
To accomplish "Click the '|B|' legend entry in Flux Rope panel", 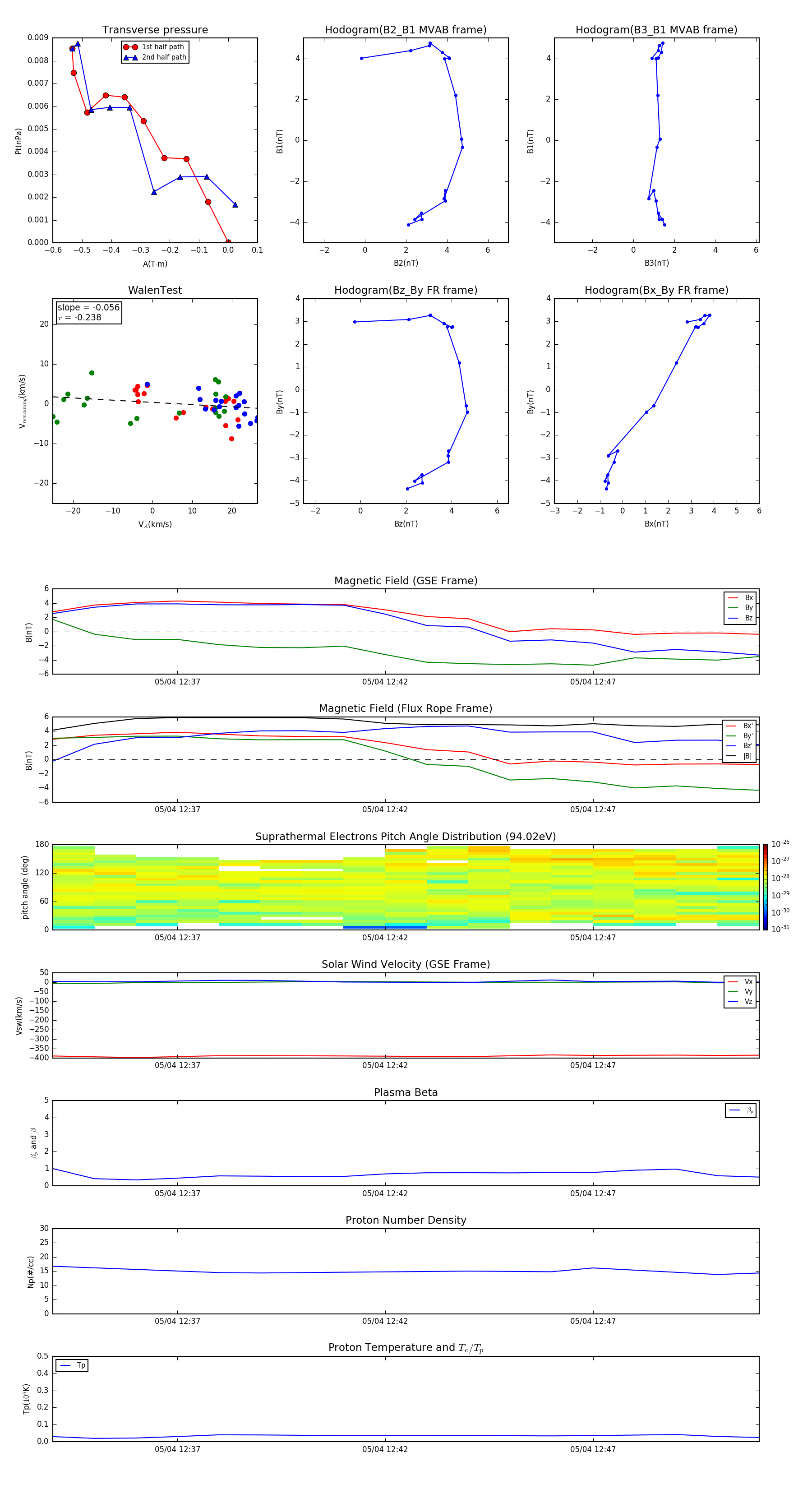I will tap(740, 756).
